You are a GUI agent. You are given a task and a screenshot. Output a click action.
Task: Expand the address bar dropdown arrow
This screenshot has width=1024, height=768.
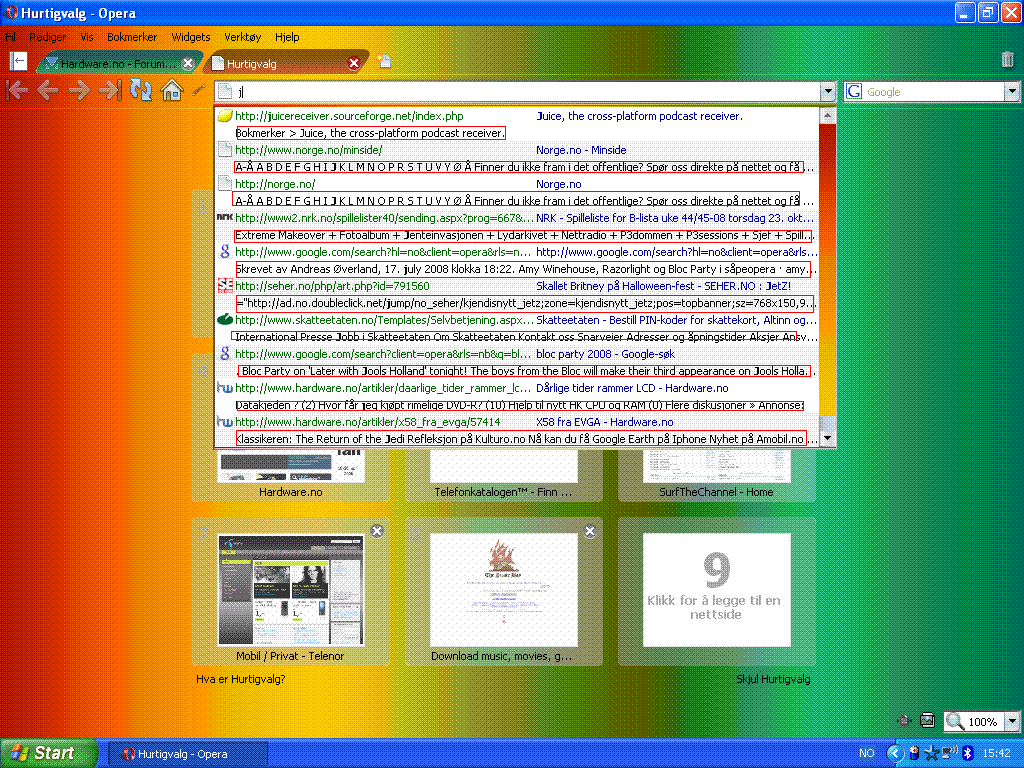827,91
